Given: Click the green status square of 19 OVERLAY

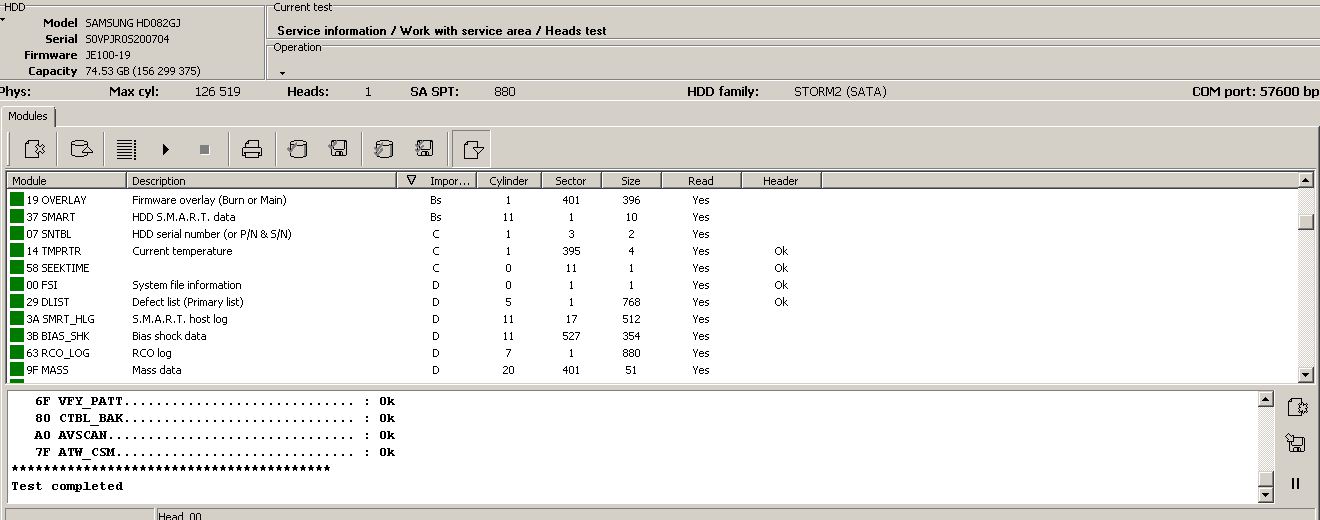Looking at the screenshot, I should (16, 200).
